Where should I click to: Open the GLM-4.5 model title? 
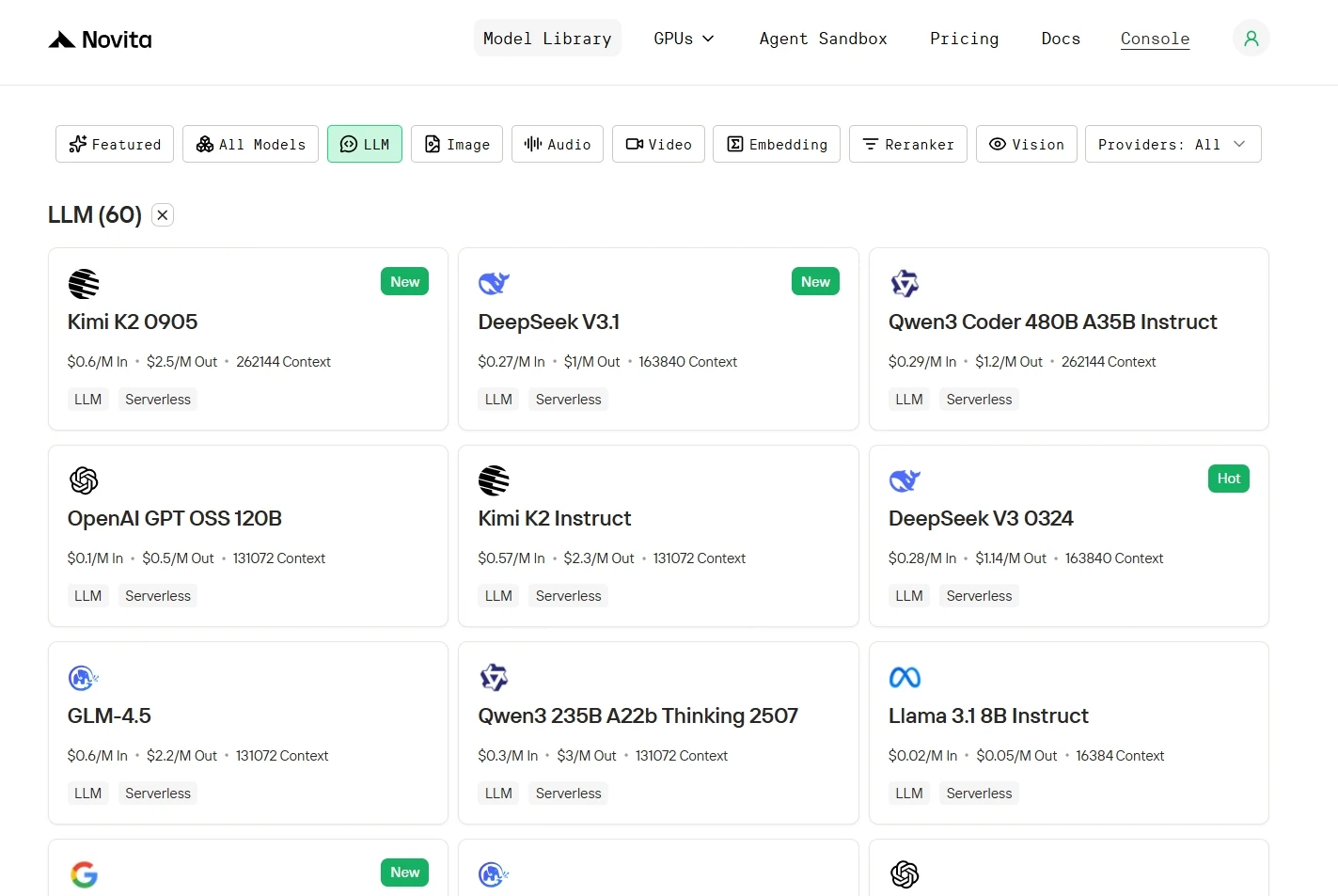109,716
